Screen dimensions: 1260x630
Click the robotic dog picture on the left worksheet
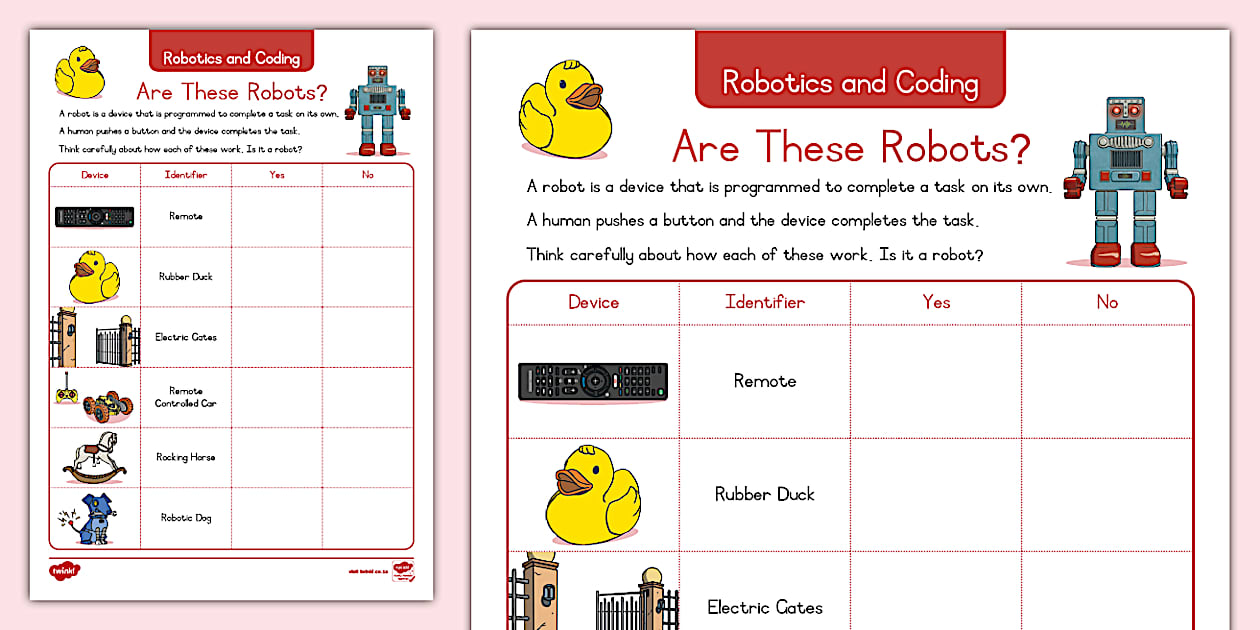[x=93, y=516]
